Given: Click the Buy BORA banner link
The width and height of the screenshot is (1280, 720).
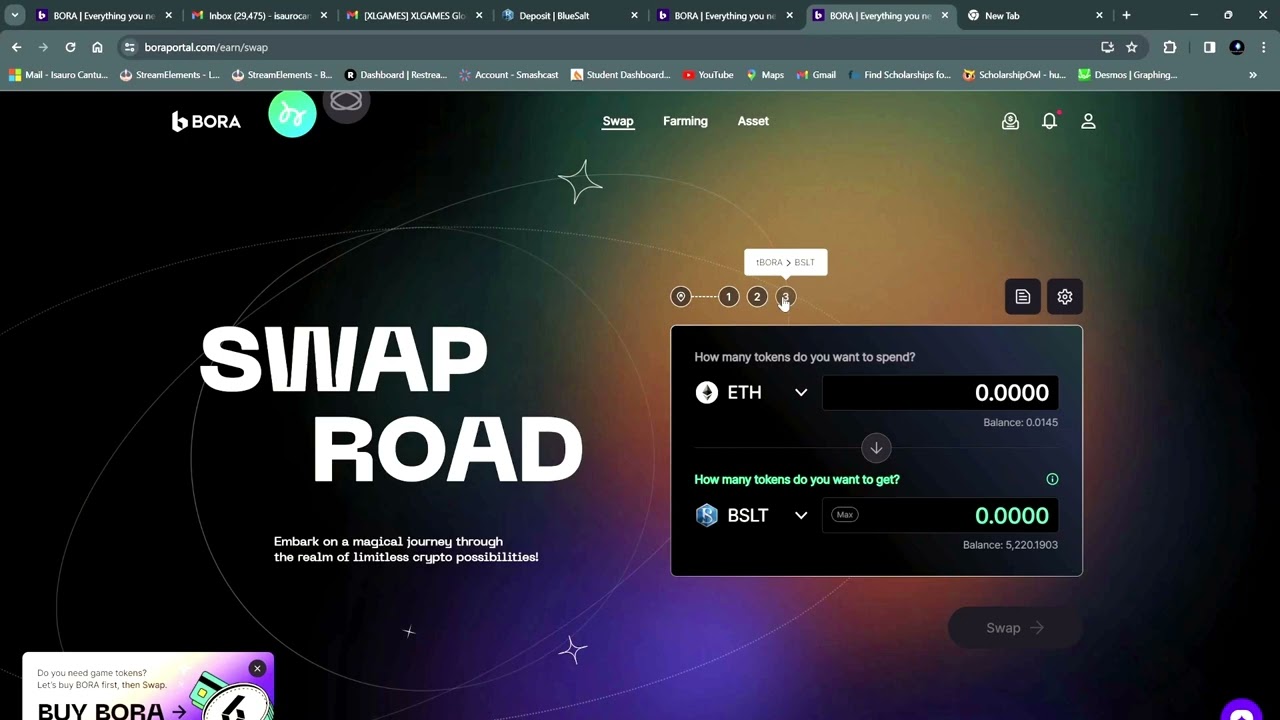Looking at the screenshot, I should coord(112,710).
